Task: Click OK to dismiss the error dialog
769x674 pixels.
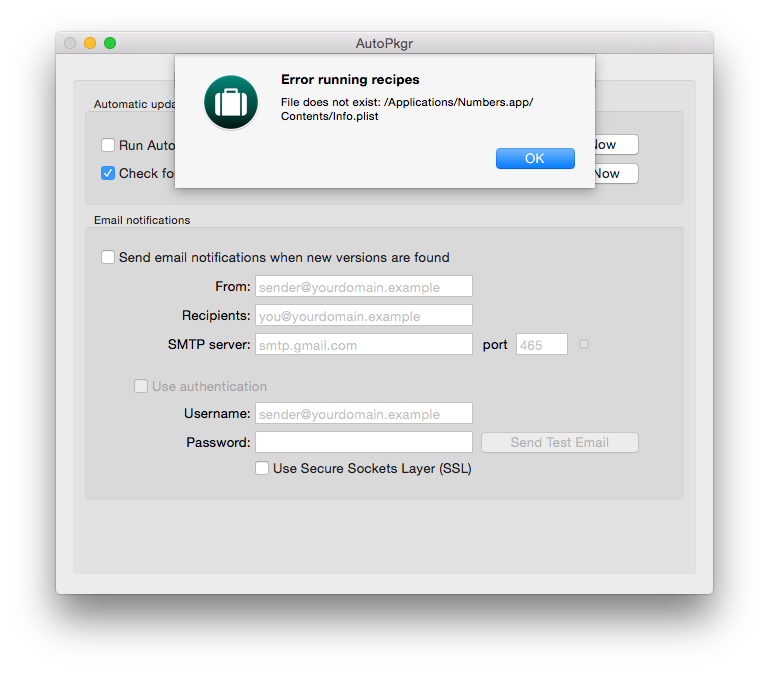Action: pyautogui.click(x=535, y=158)
